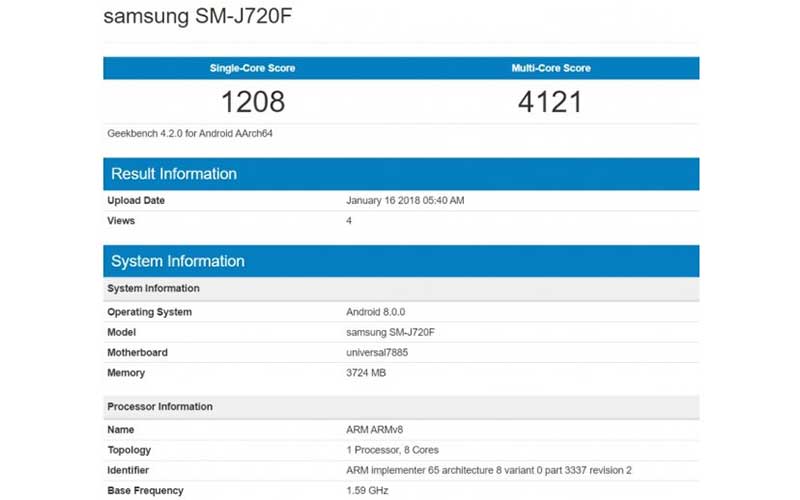Click the 'Model' row label

[121, 333]
